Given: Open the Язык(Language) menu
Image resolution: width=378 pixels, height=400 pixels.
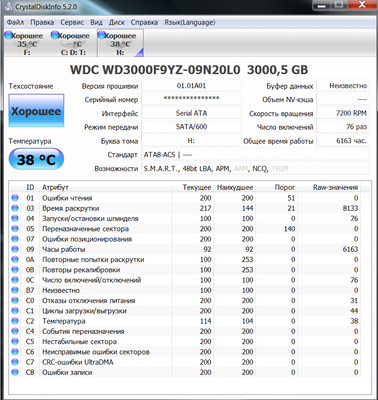Looking at the screenshot, I should (190, 23).
